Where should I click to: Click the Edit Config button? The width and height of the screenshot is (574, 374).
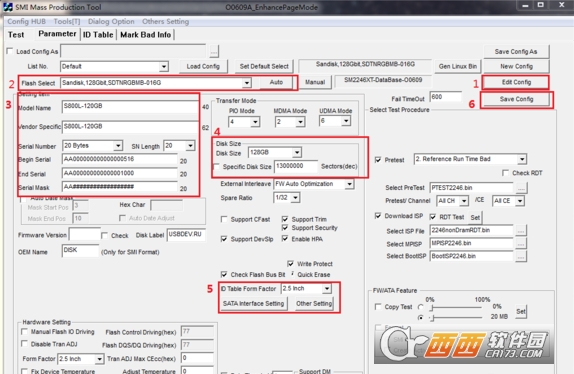[516, 82]
